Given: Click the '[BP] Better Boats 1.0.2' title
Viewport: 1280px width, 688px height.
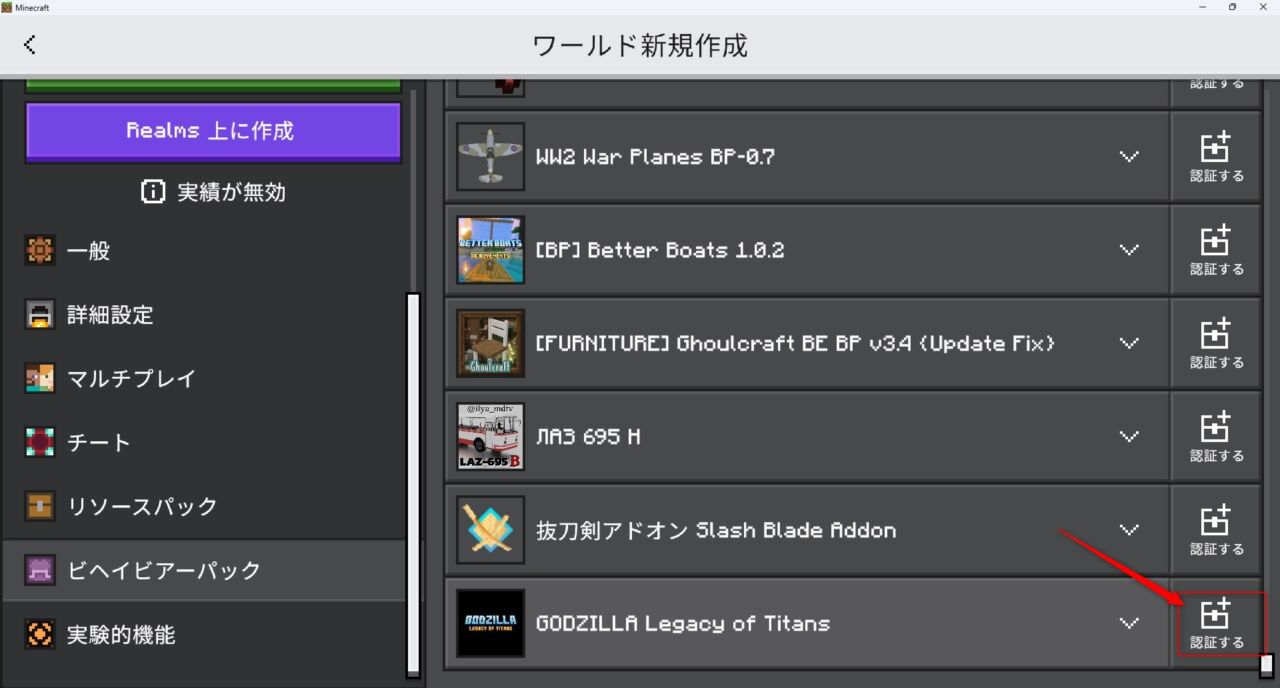Looking at the screenshot, I should click(x=660, y=250).
